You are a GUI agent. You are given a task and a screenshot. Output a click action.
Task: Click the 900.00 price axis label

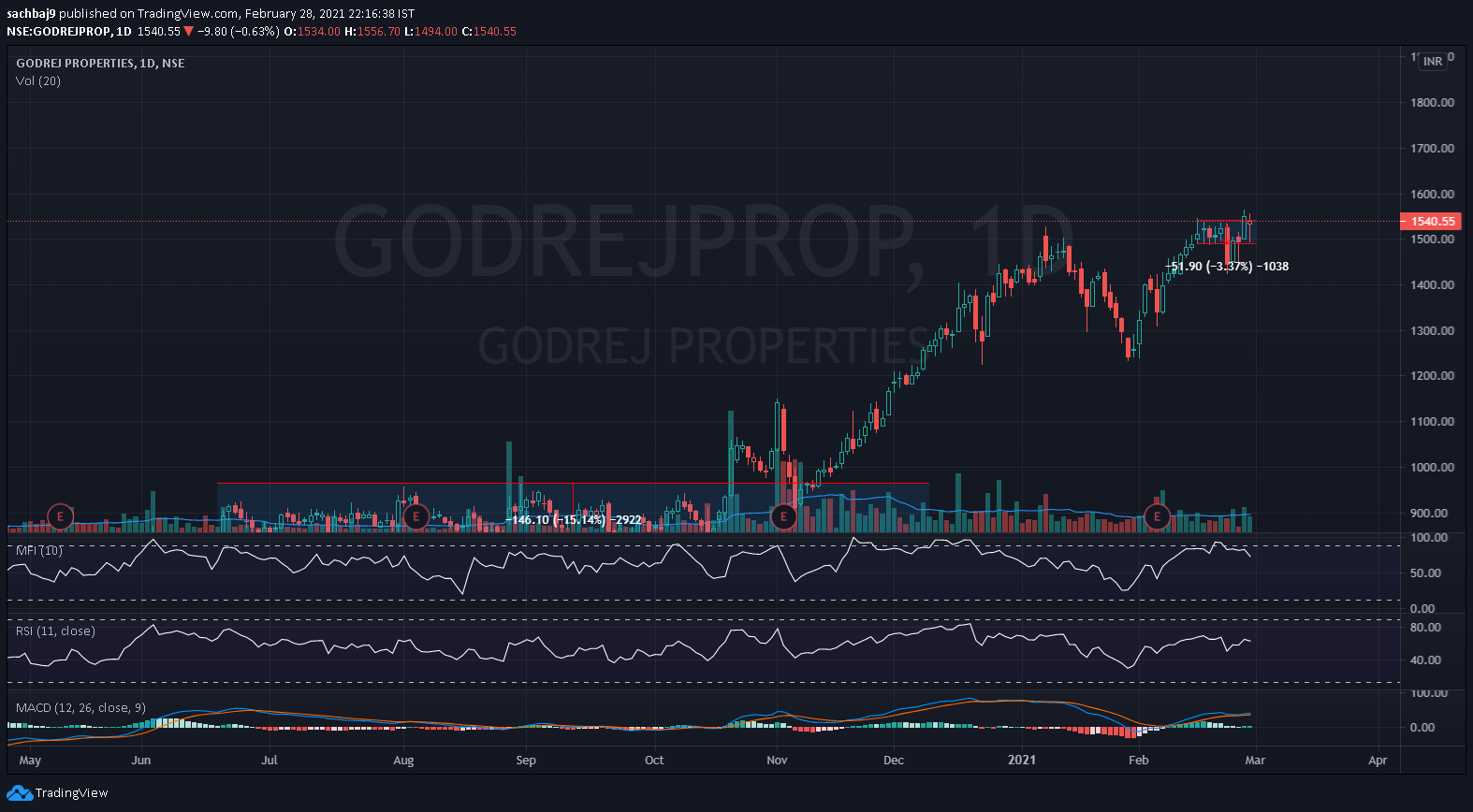(x=1429, y=514)
